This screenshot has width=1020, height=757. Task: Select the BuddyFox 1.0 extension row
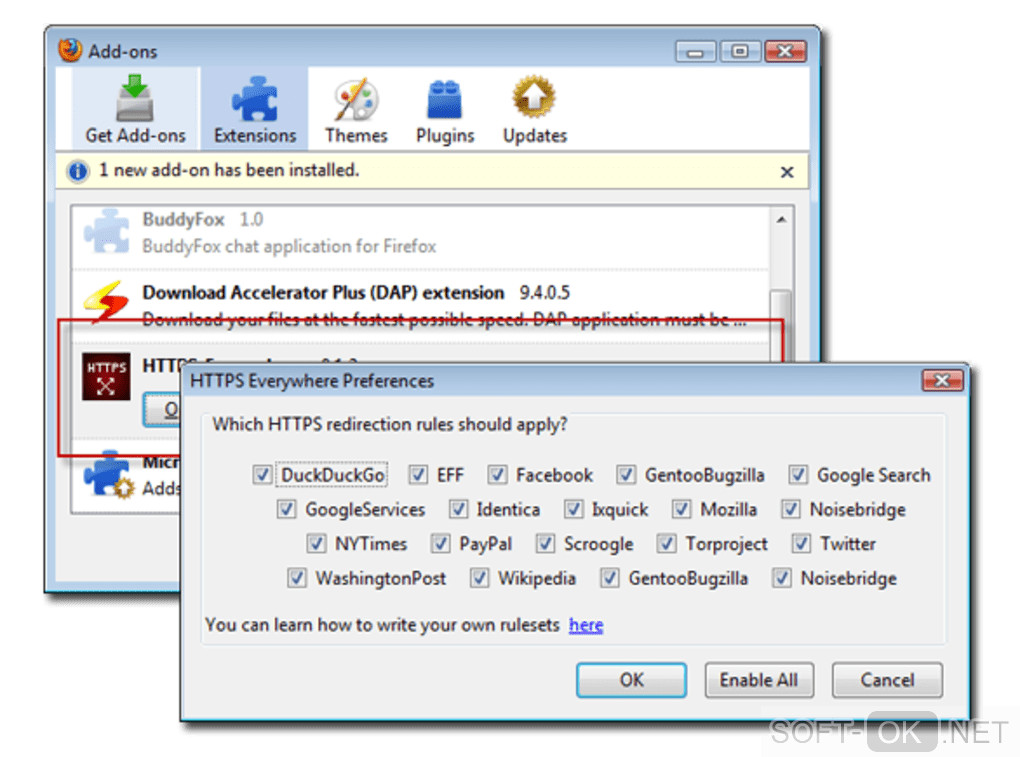click(x=420, y=235)
